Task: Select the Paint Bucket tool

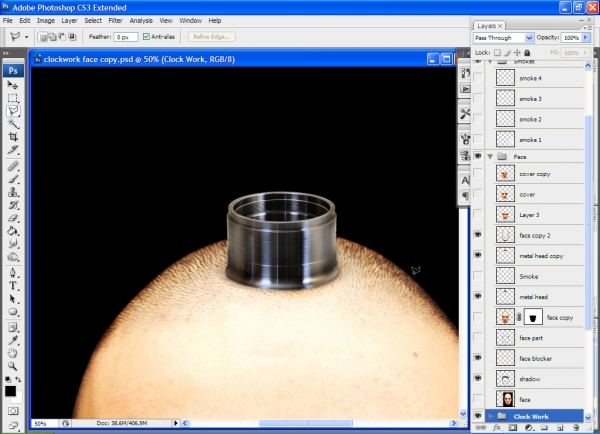Action: point(13,231)
